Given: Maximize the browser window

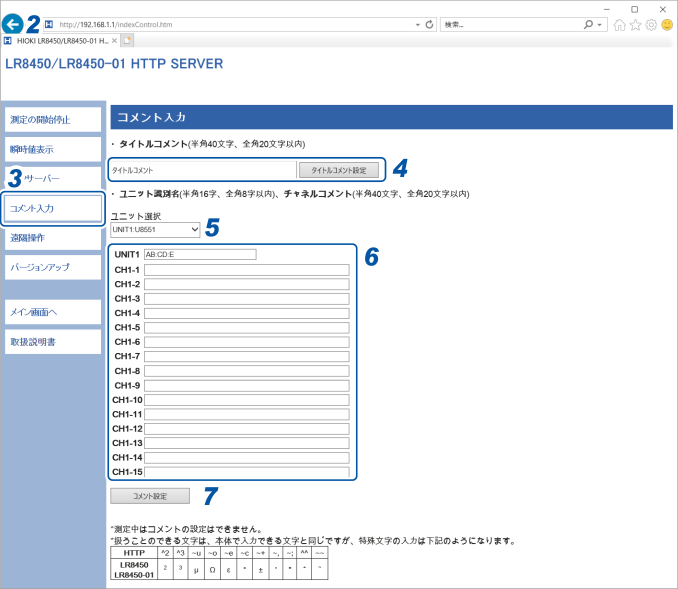Looking at the screenshot, I should 634,9.
